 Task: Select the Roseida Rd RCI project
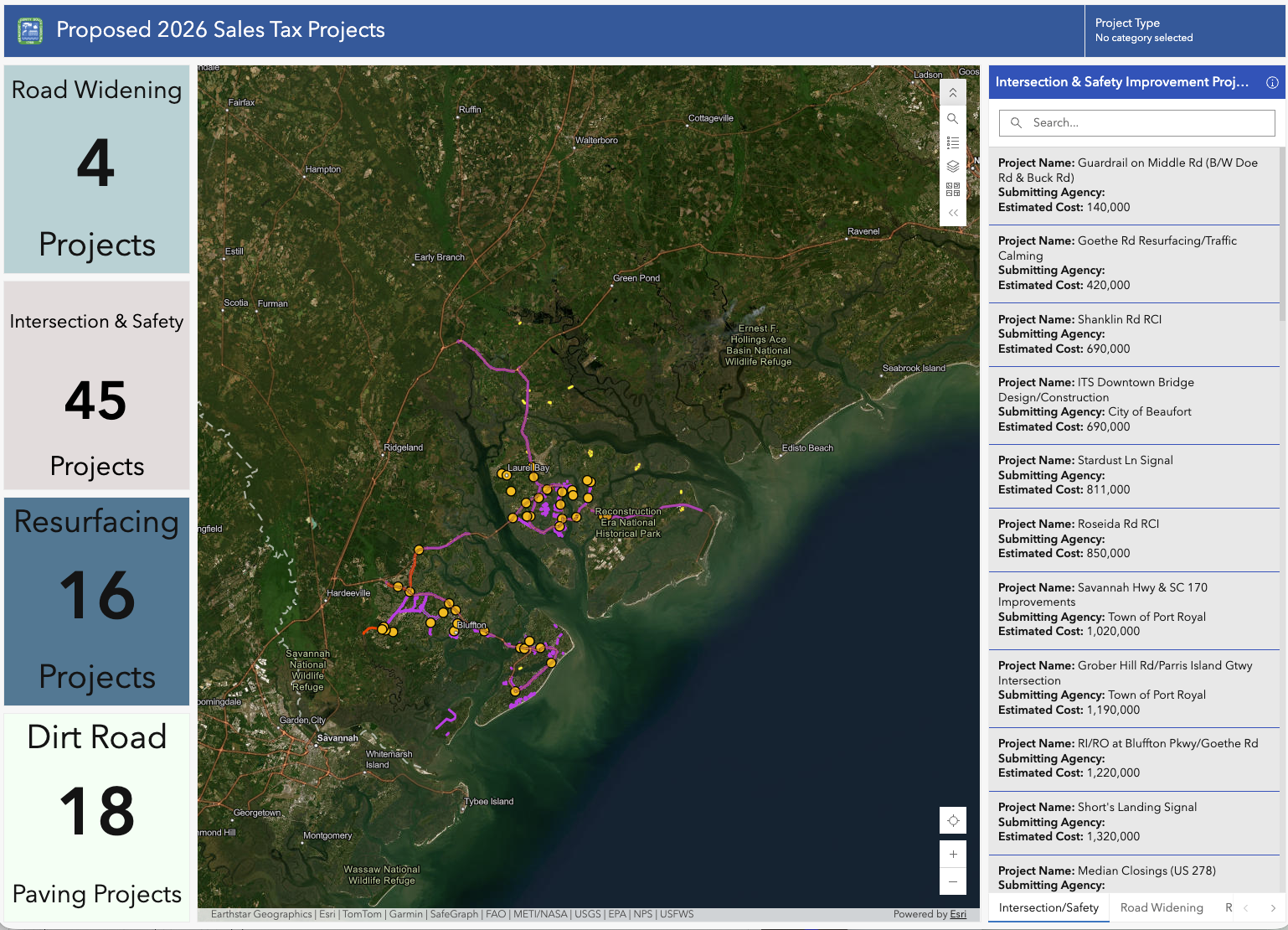[x=1134, y=539]
